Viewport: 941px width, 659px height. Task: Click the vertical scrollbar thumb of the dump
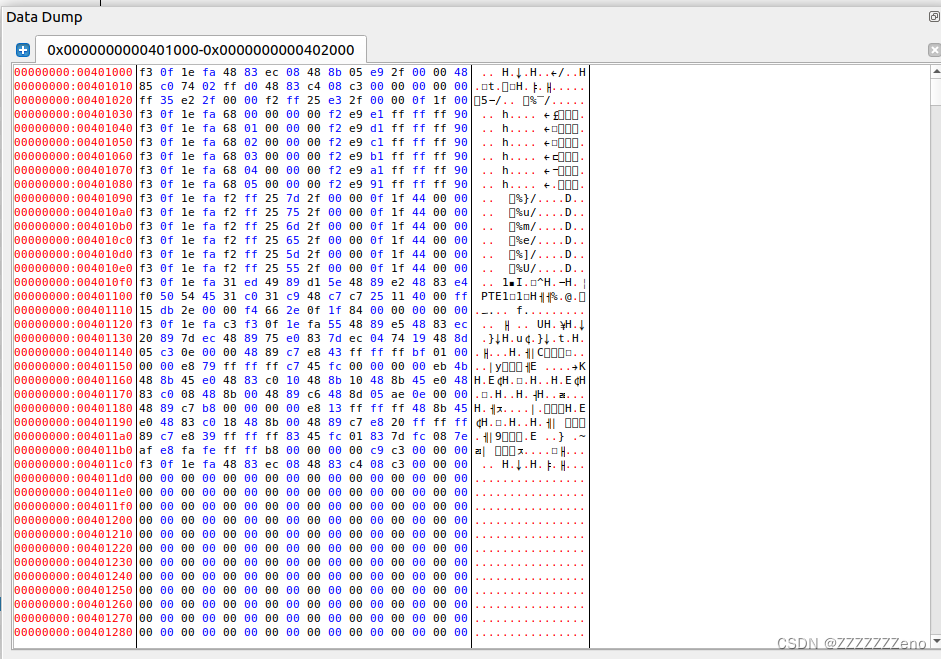coord(936,91)
